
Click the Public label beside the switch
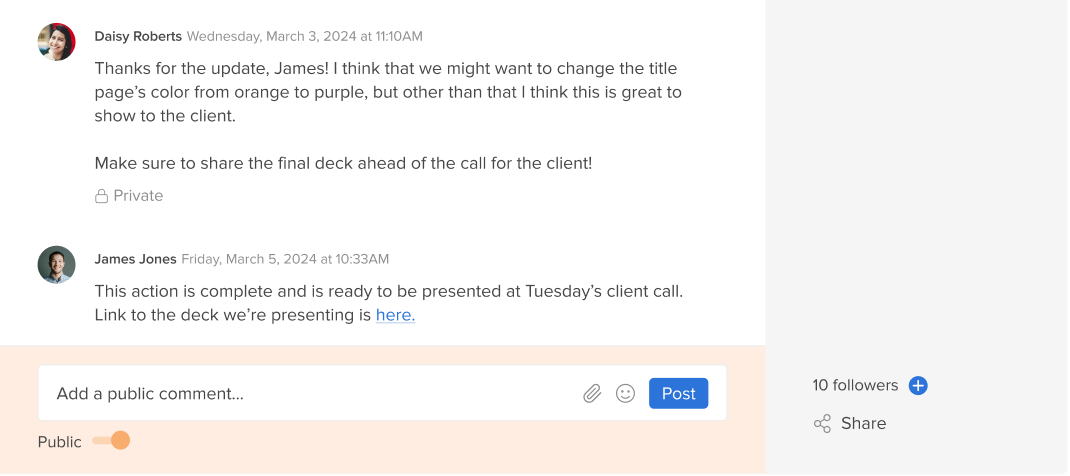pos(59,442)
